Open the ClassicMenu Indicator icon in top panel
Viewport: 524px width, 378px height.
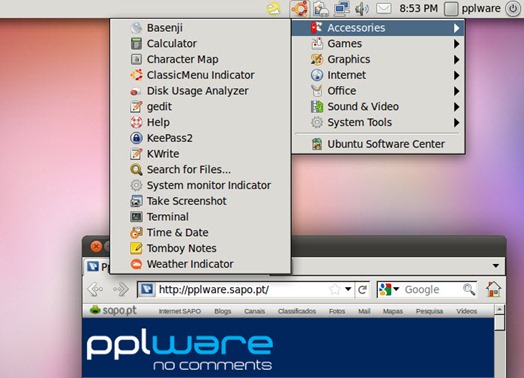point(299,8)
